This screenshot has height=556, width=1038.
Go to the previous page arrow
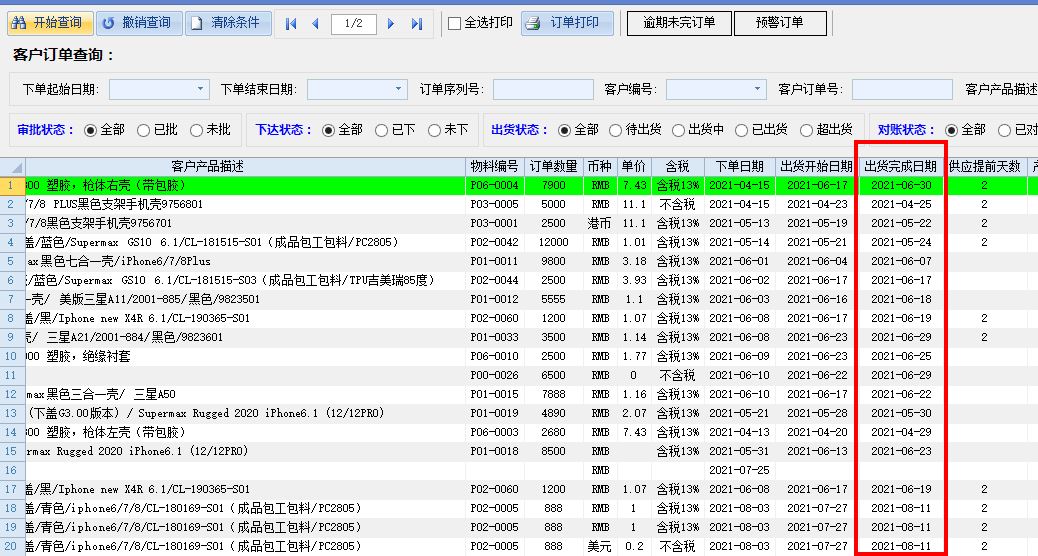[315, 24]
